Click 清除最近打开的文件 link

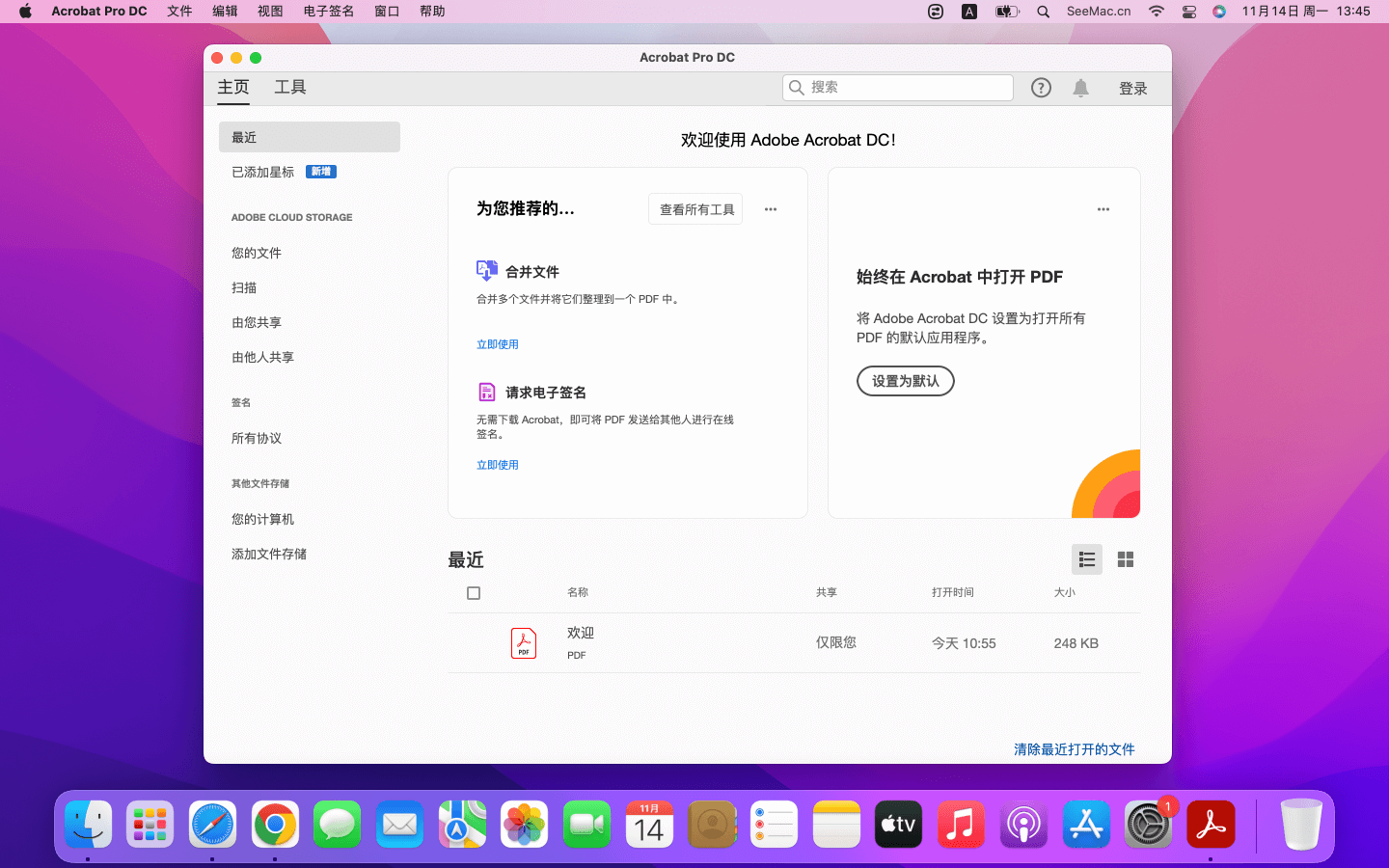pyautogui.click(x=1074, y=749)
